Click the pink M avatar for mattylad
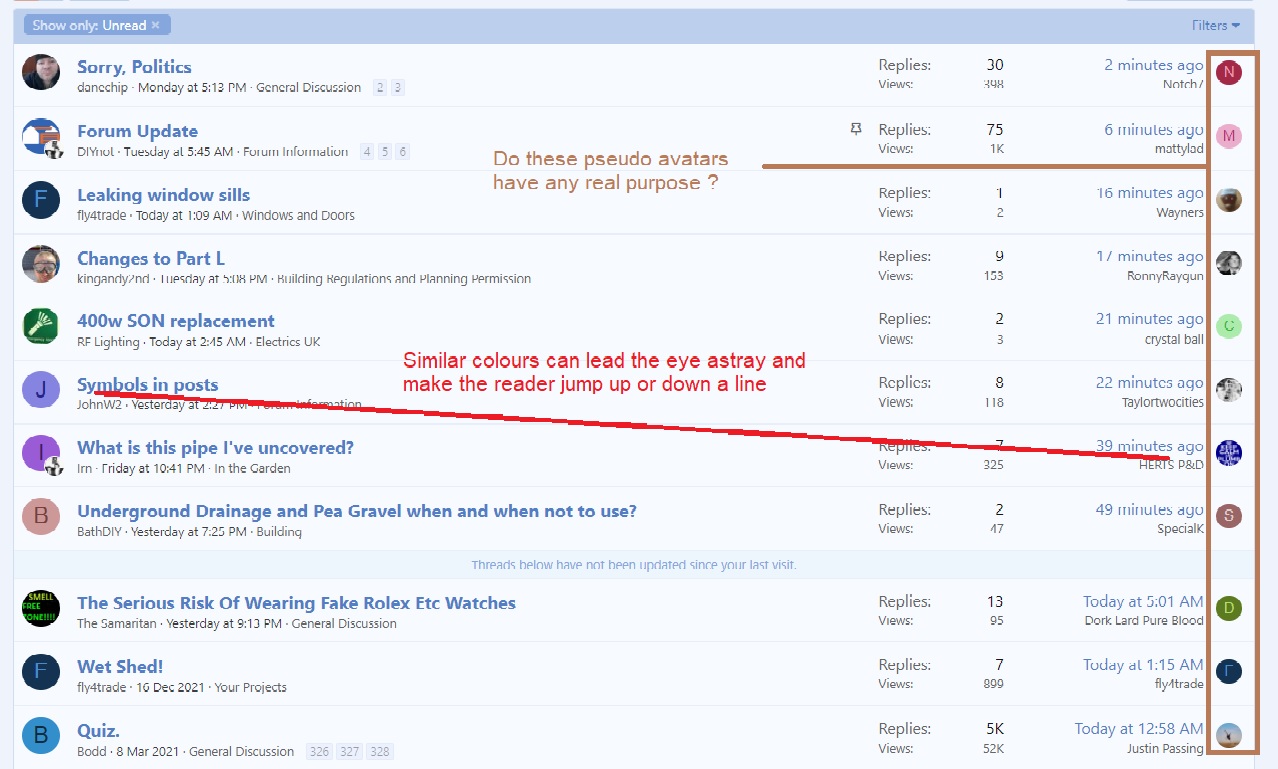Image resolution: width=1278 pixels, height=769 pixels. coord(1228,136)
